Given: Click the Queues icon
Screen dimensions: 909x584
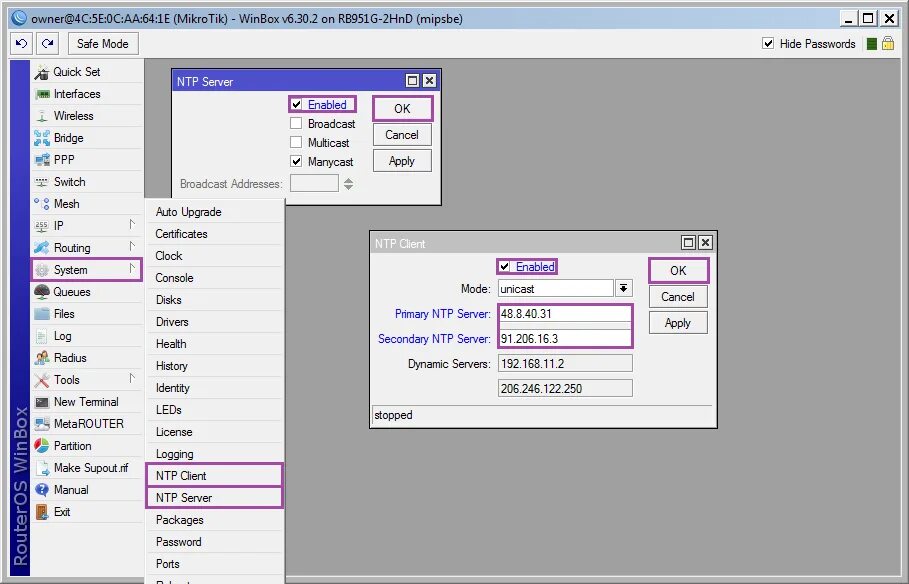Looking at the screenshot, I should click(x=42, y=292).
